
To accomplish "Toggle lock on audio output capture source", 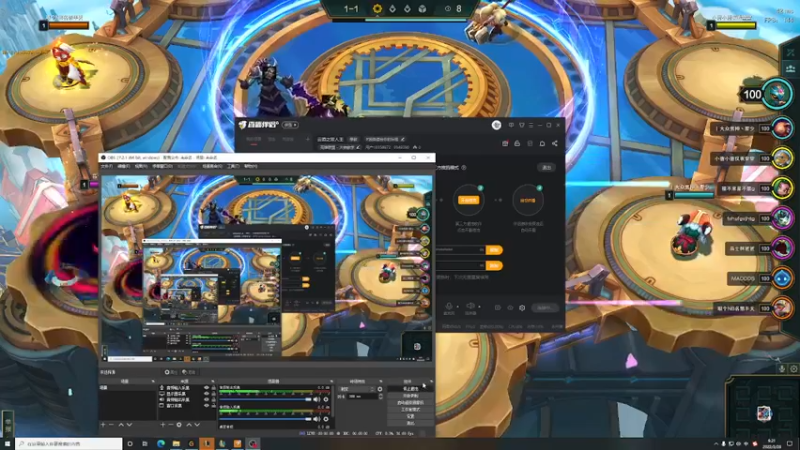I will pos(214,399).
